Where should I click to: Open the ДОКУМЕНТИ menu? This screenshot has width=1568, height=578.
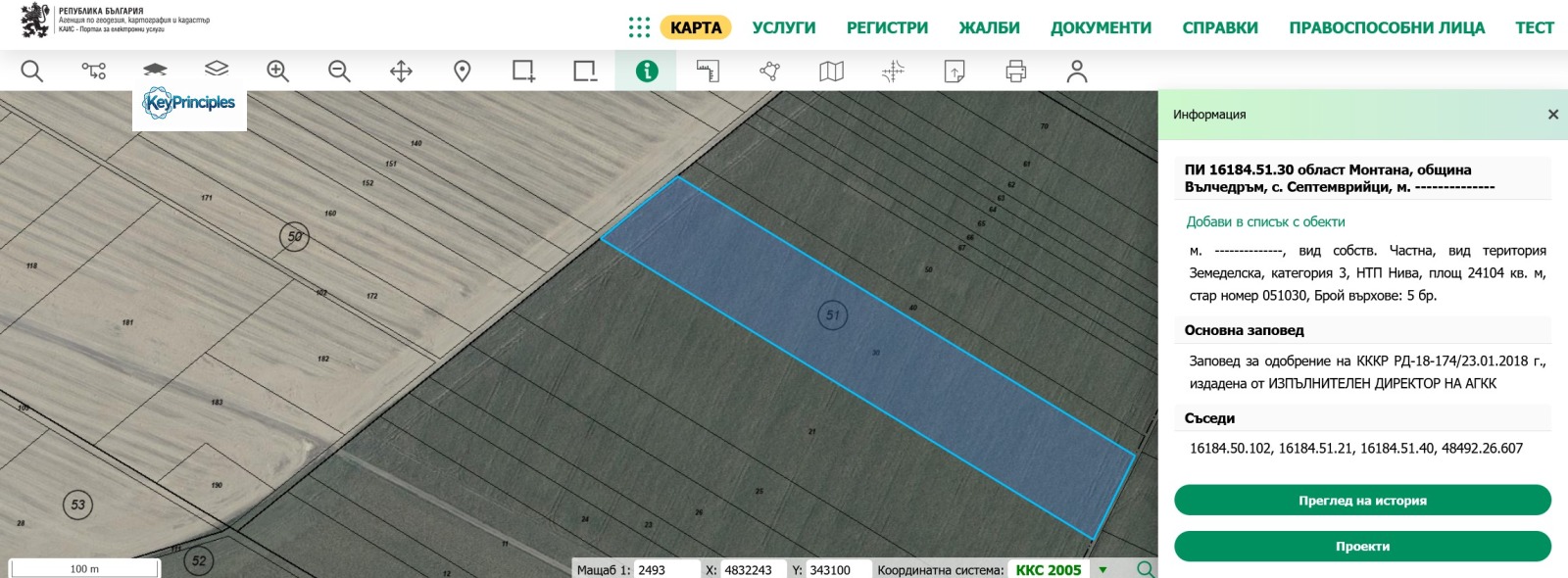[x=1101, y=27]
